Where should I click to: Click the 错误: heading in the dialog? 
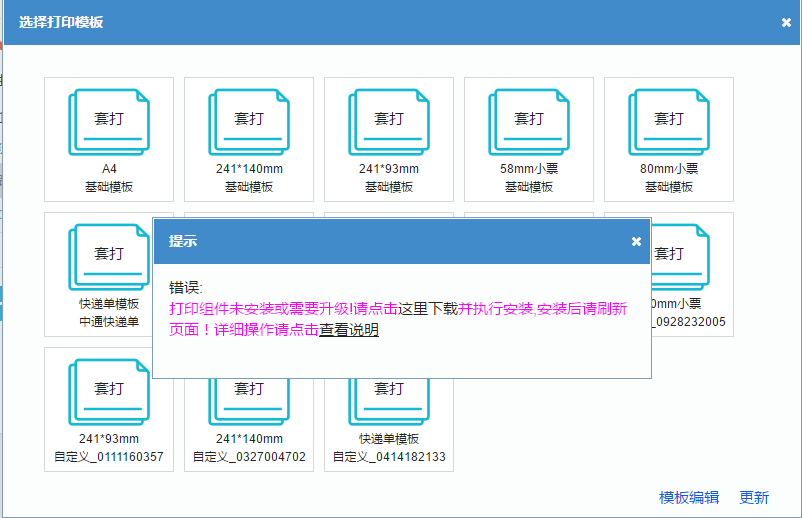186,287
